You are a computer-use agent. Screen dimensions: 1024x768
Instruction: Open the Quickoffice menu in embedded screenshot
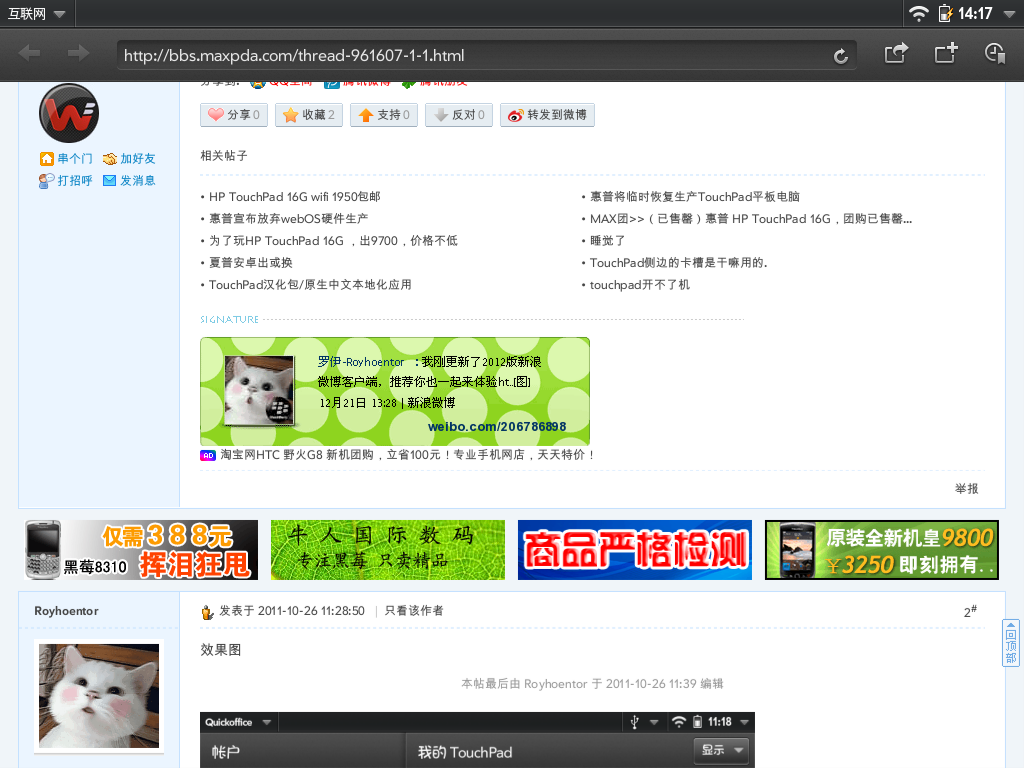(238, 722)
